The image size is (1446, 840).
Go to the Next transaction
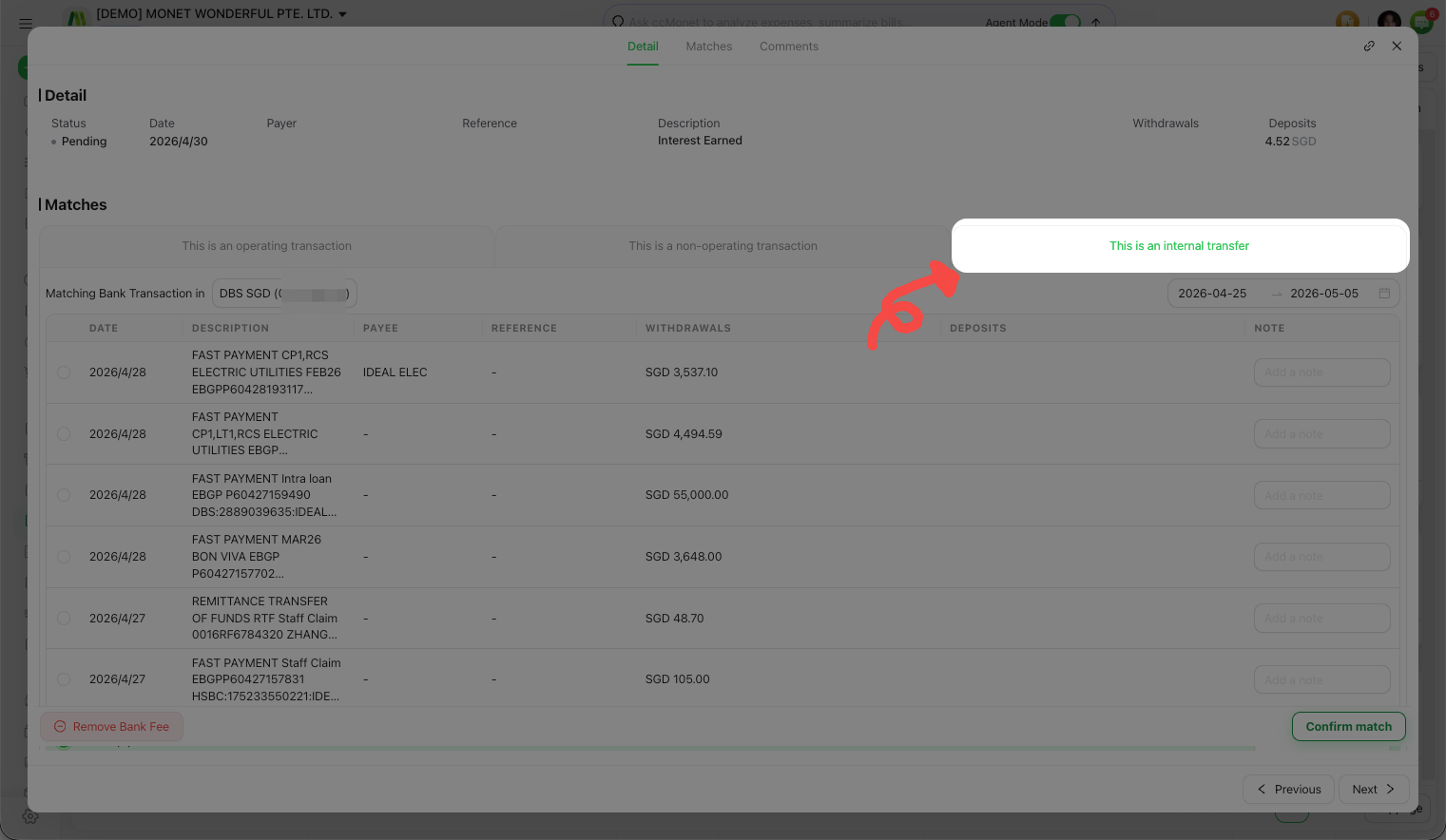(x=1373, y=790)
